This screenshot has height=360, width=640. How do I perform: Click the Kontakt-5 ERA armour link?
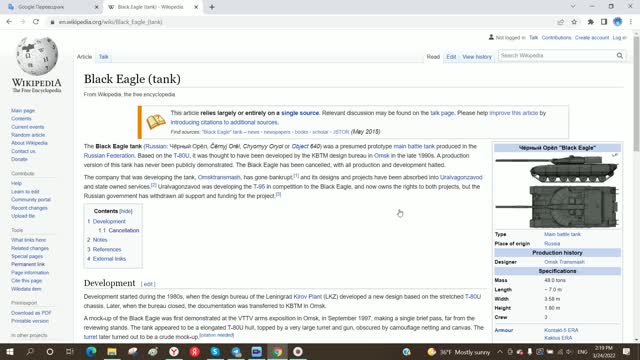pos(561,330)
